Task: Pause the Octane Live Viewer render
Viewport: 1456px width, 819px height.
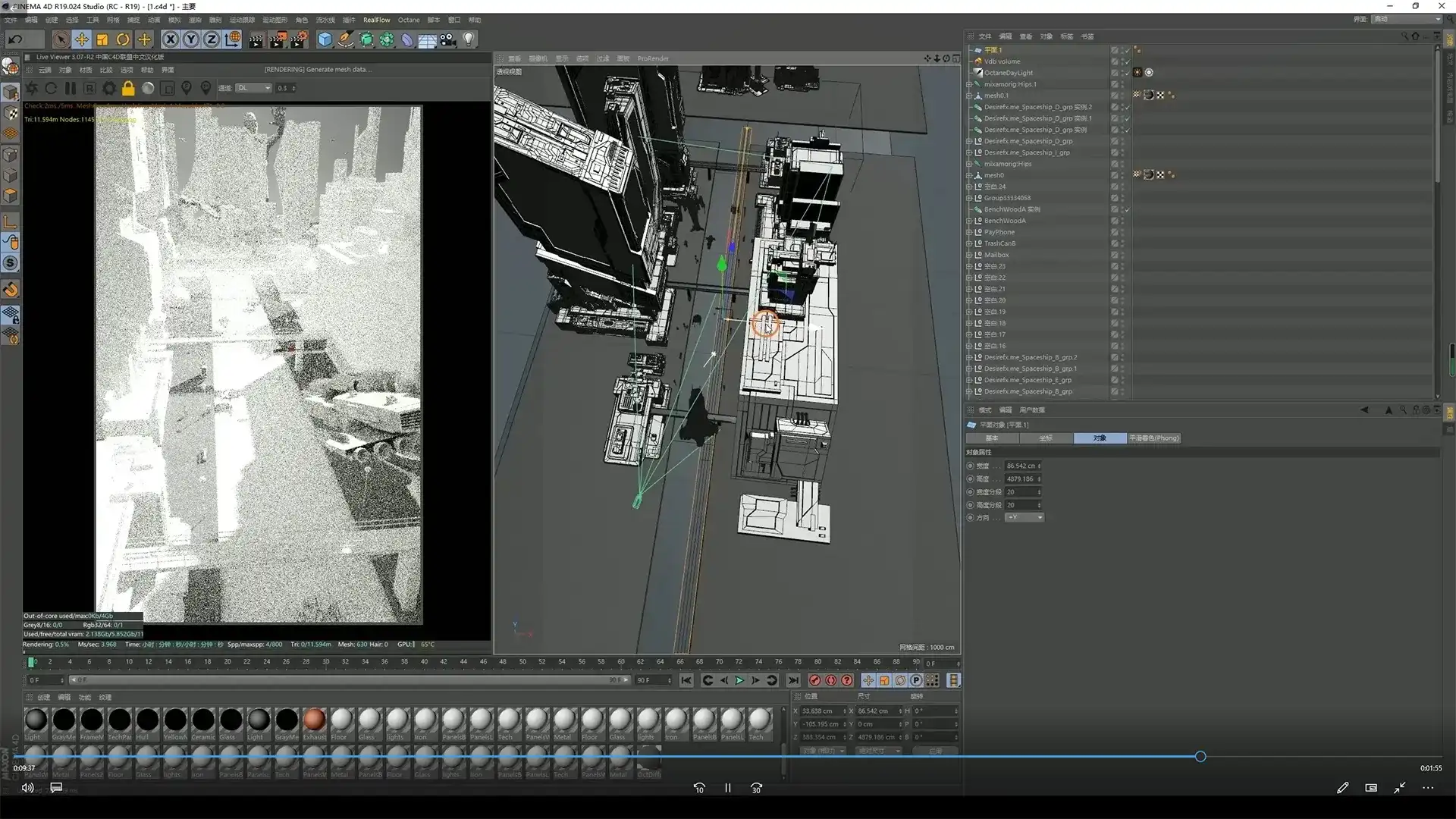Action: (x=71, y=88)
